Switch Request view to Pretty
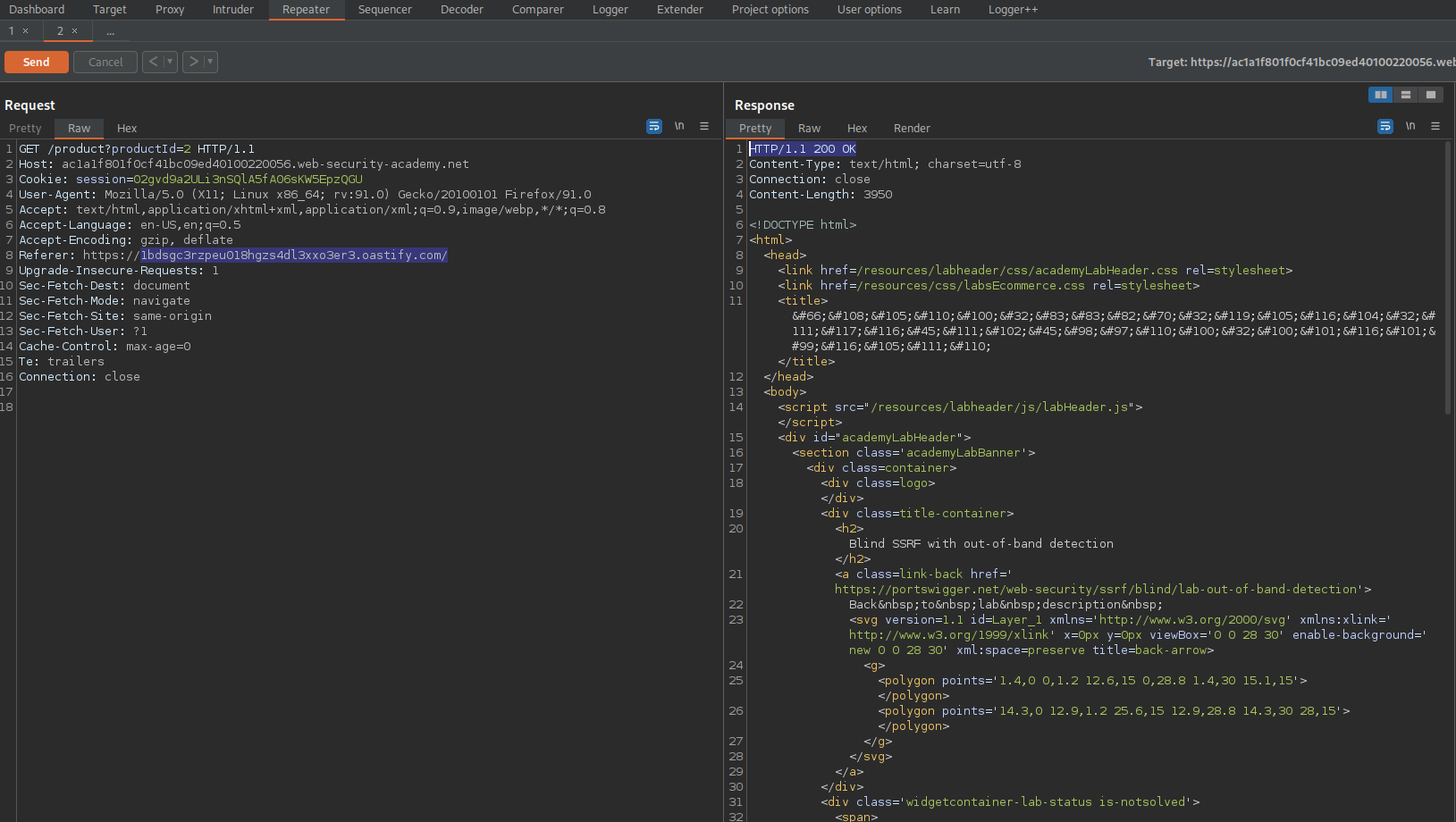Screen dimensions: 1456x822 pyautogui.click(x=25, y=129)
